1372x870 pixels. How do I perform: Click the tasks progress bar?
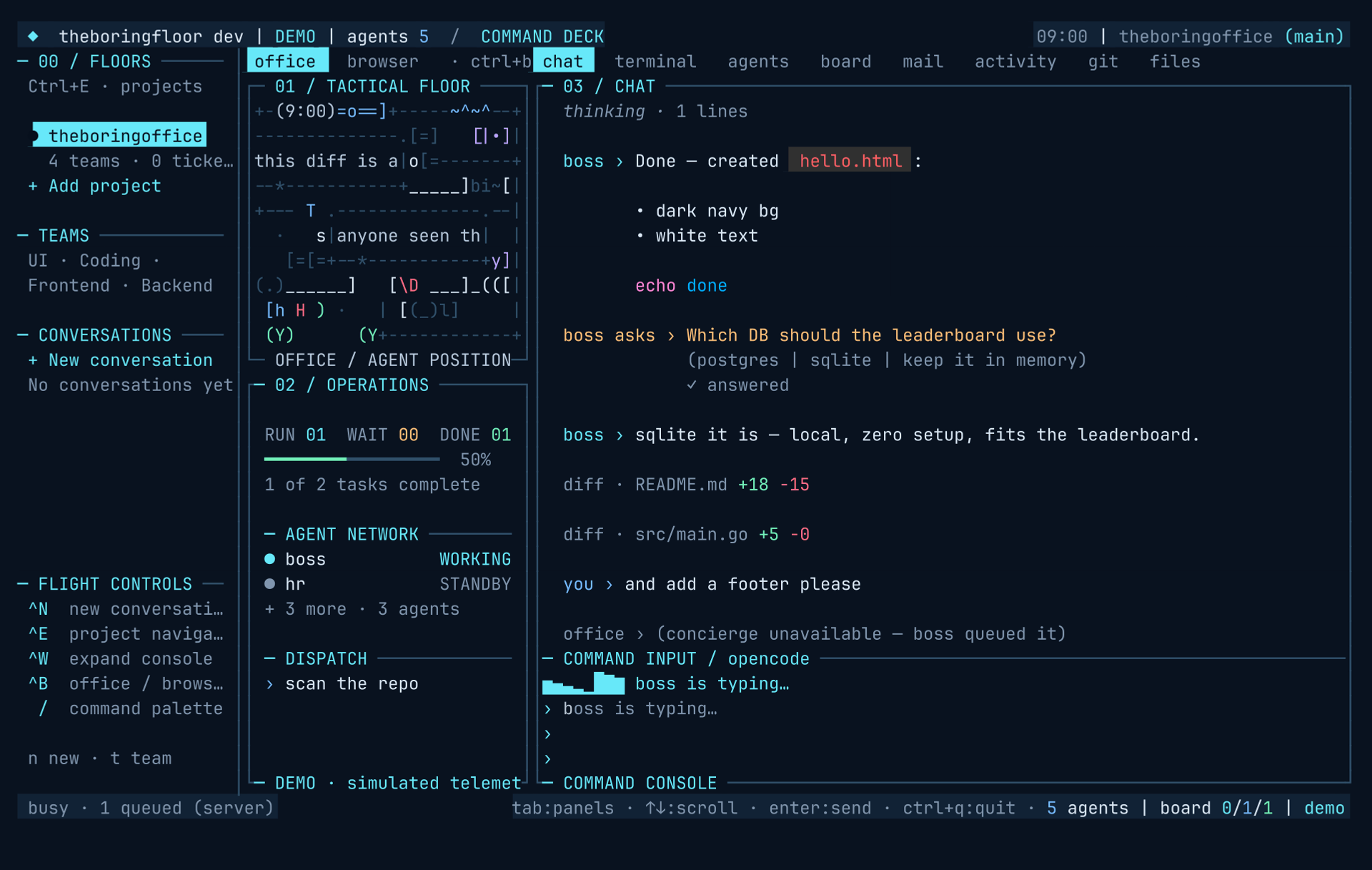click(x=352, y=459)
